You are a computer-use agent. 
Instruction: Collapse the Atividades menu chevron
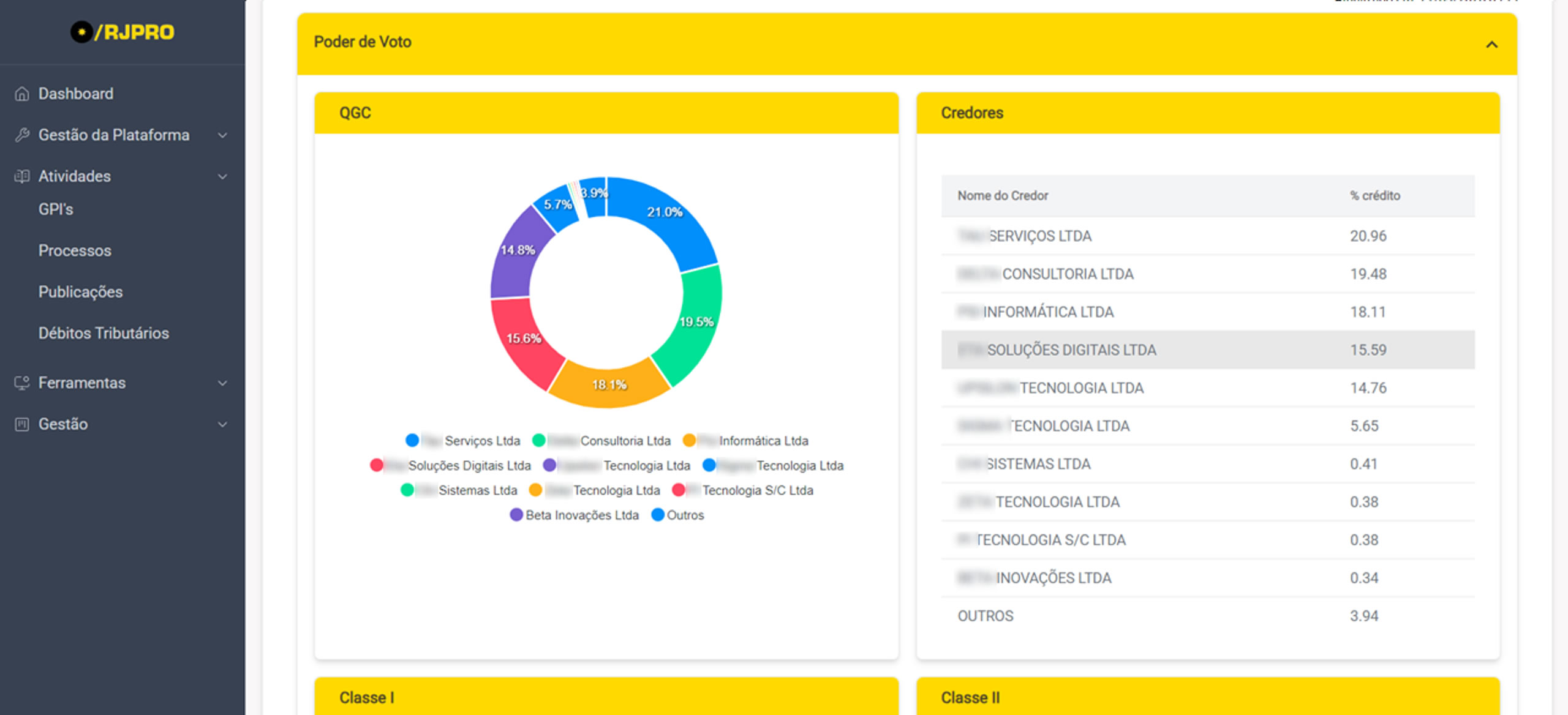pos(223,177)
